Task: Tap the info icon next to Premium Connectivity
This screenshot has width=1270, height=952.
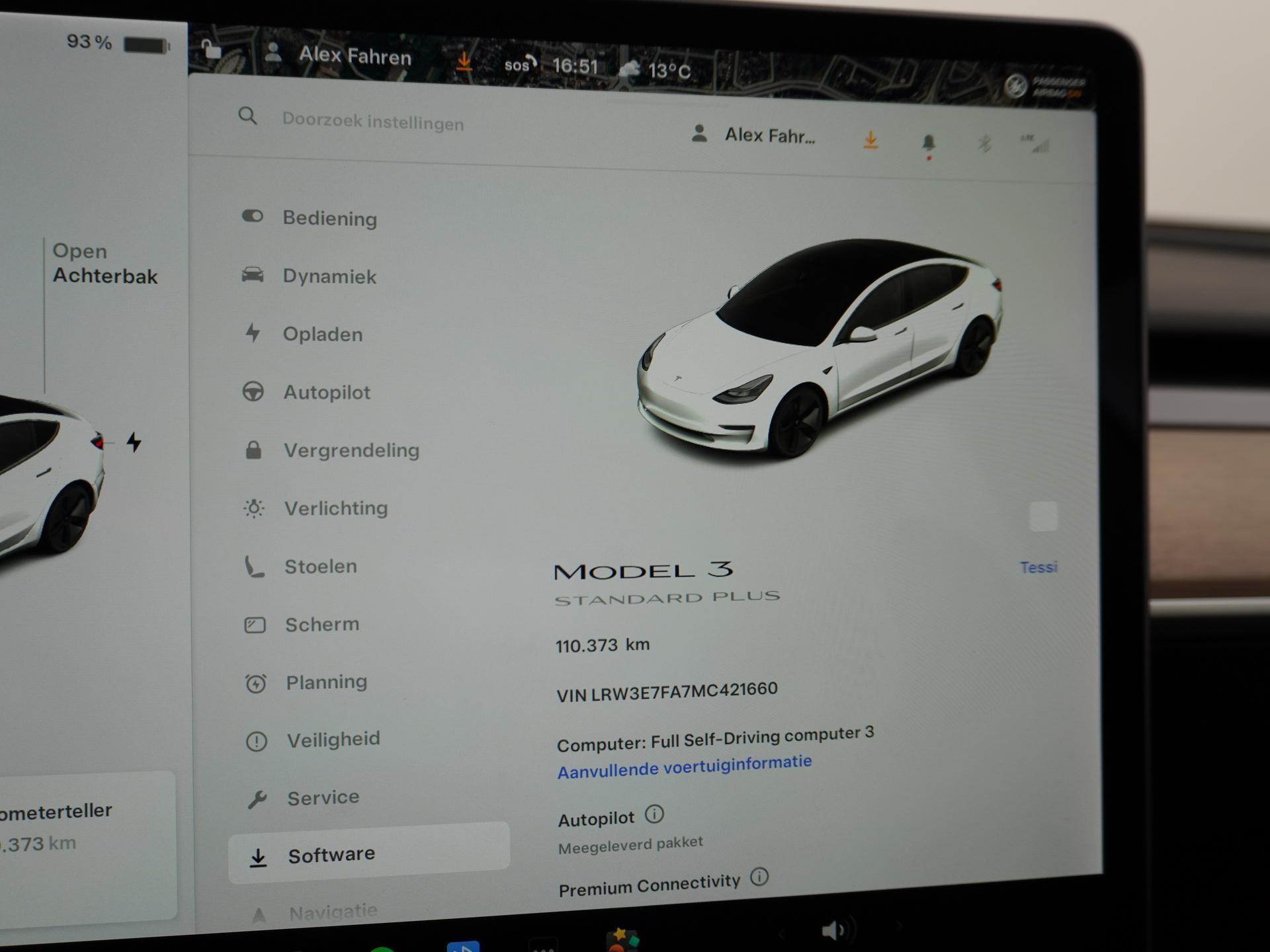Action: (x=759, y=877)
